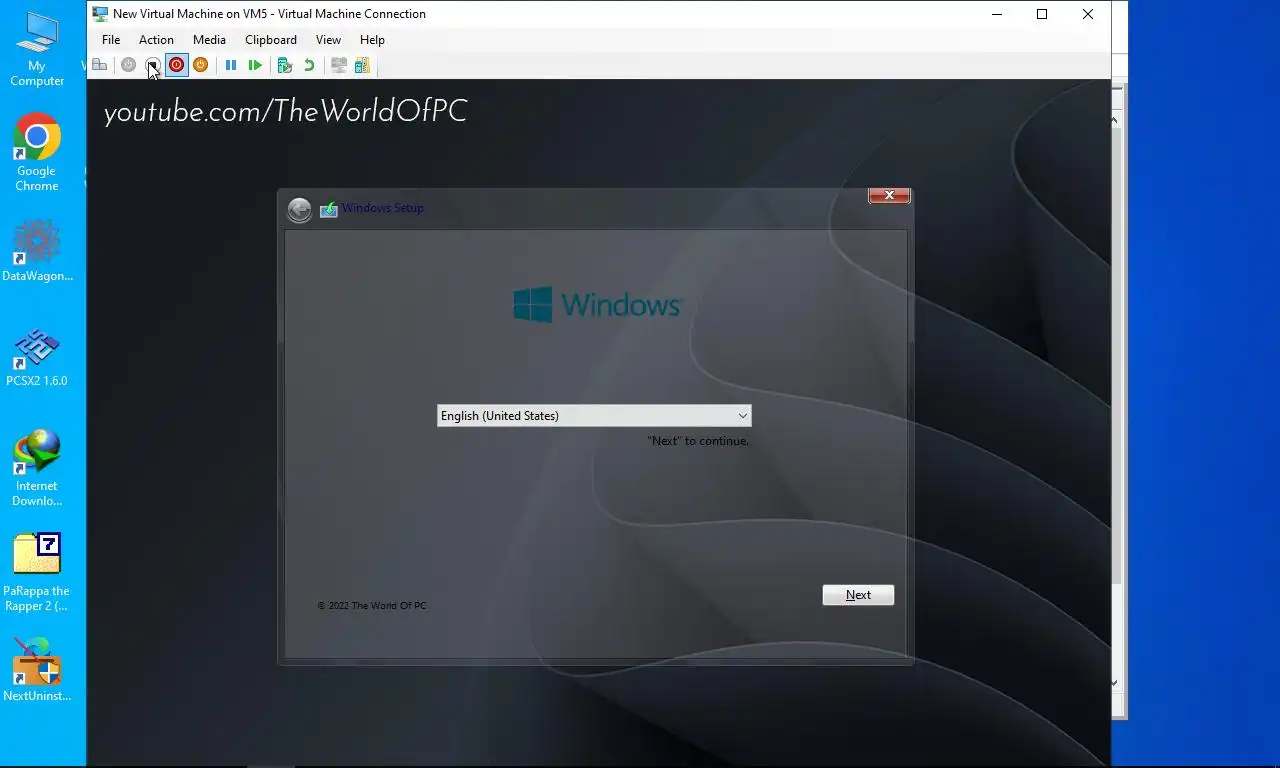Open the Action menu
Screen dimensions: 1280x768
pyautogui.click(x=156, y=40)
